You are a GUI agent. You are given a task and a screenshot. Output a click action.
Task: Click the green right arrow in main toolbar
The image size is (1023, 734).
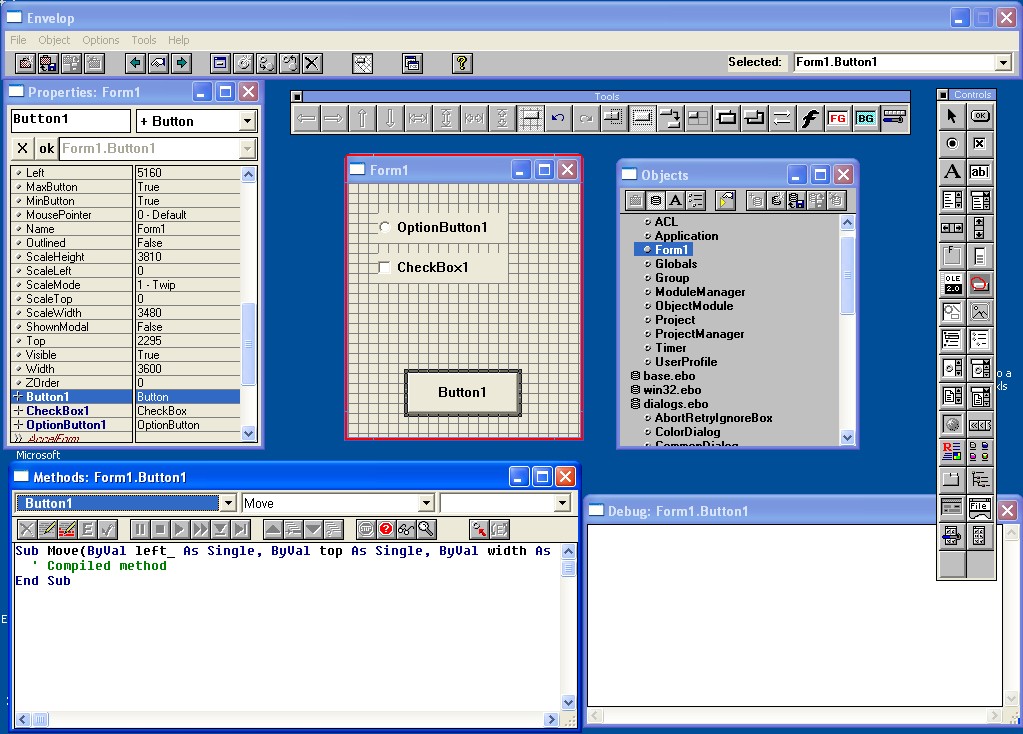pos(182,63)
